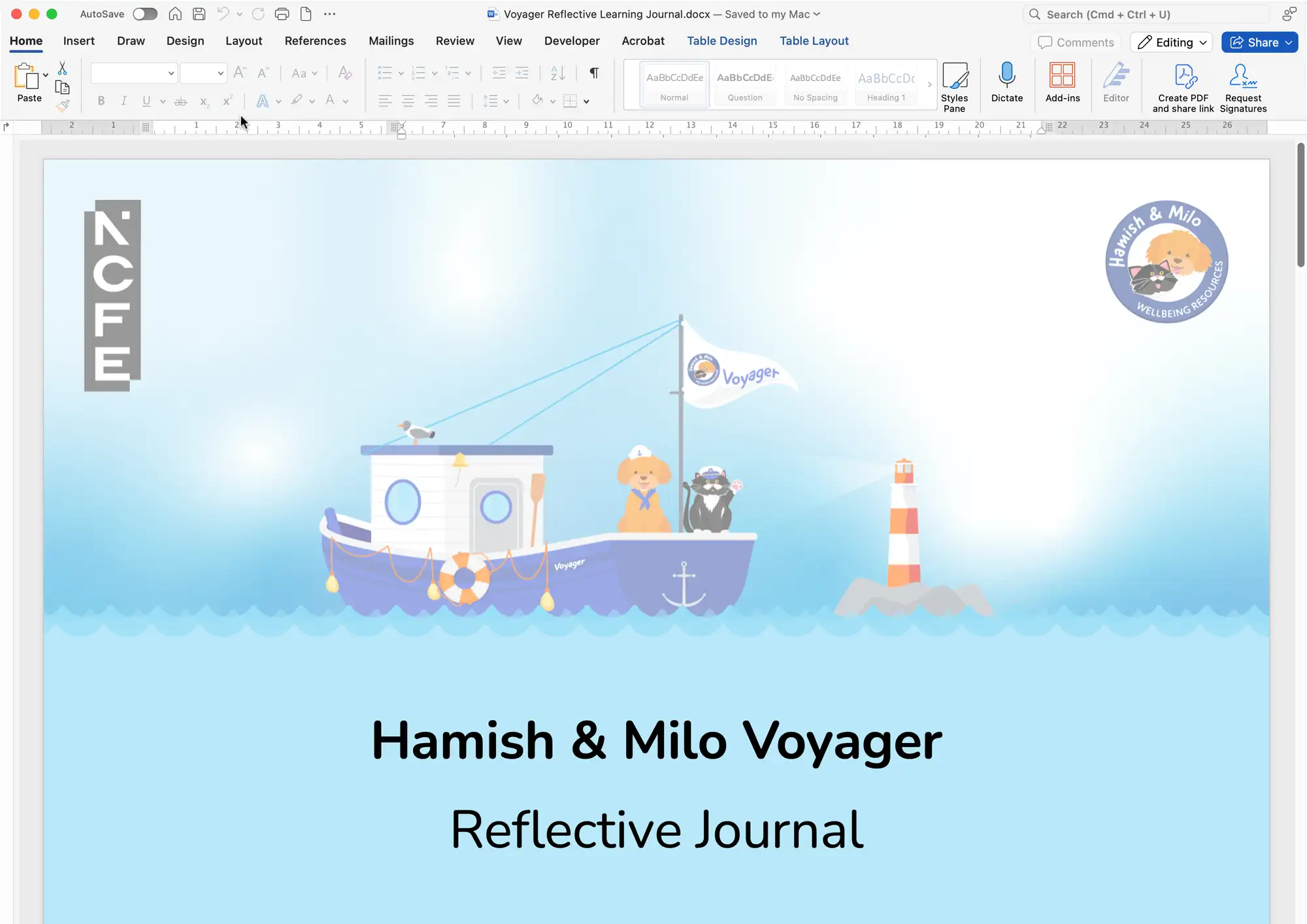Click the Share button
This screenshot has height=924, width=1307.
[x=1260, y=42]
